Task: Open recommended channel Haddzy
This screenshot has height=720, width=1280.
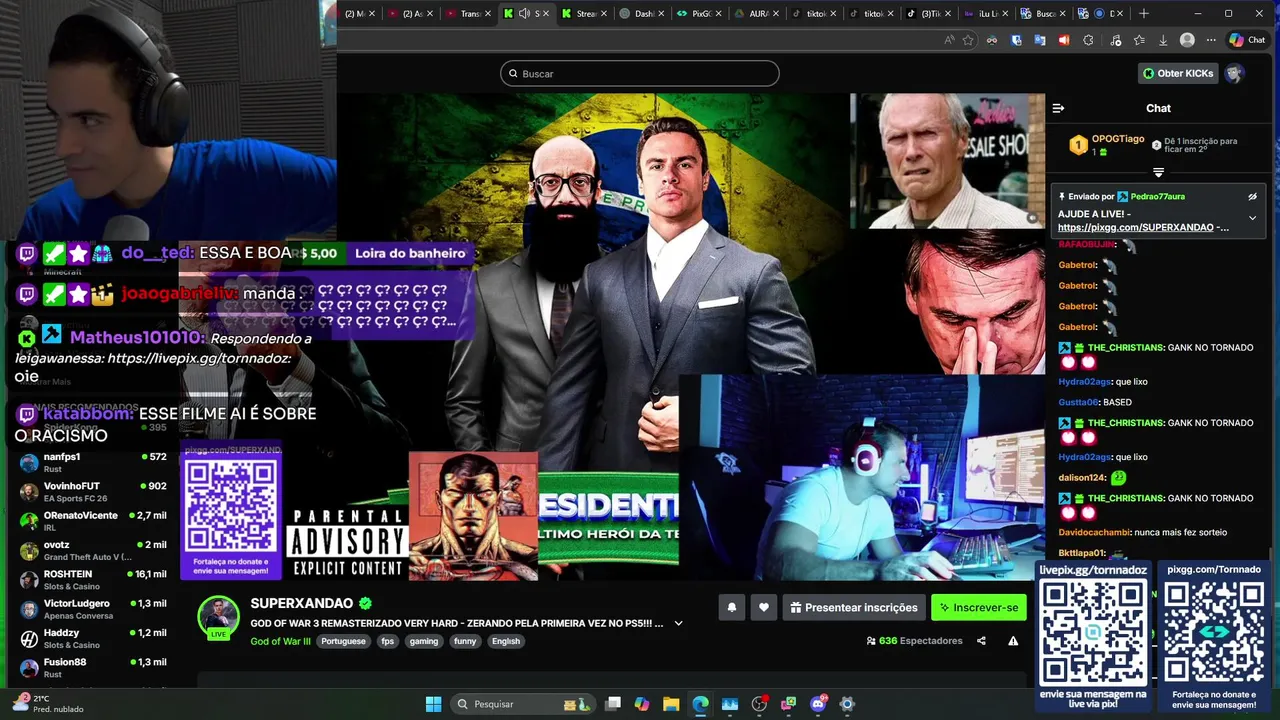Action: [x=93, y=638]
